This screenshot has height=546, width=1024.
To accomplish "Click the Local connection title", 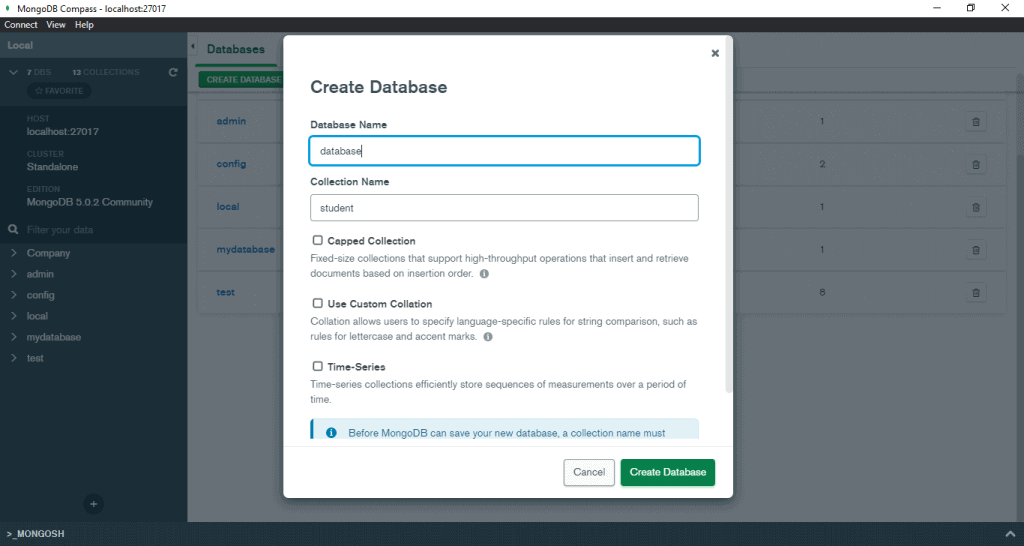I will [20, 46].
